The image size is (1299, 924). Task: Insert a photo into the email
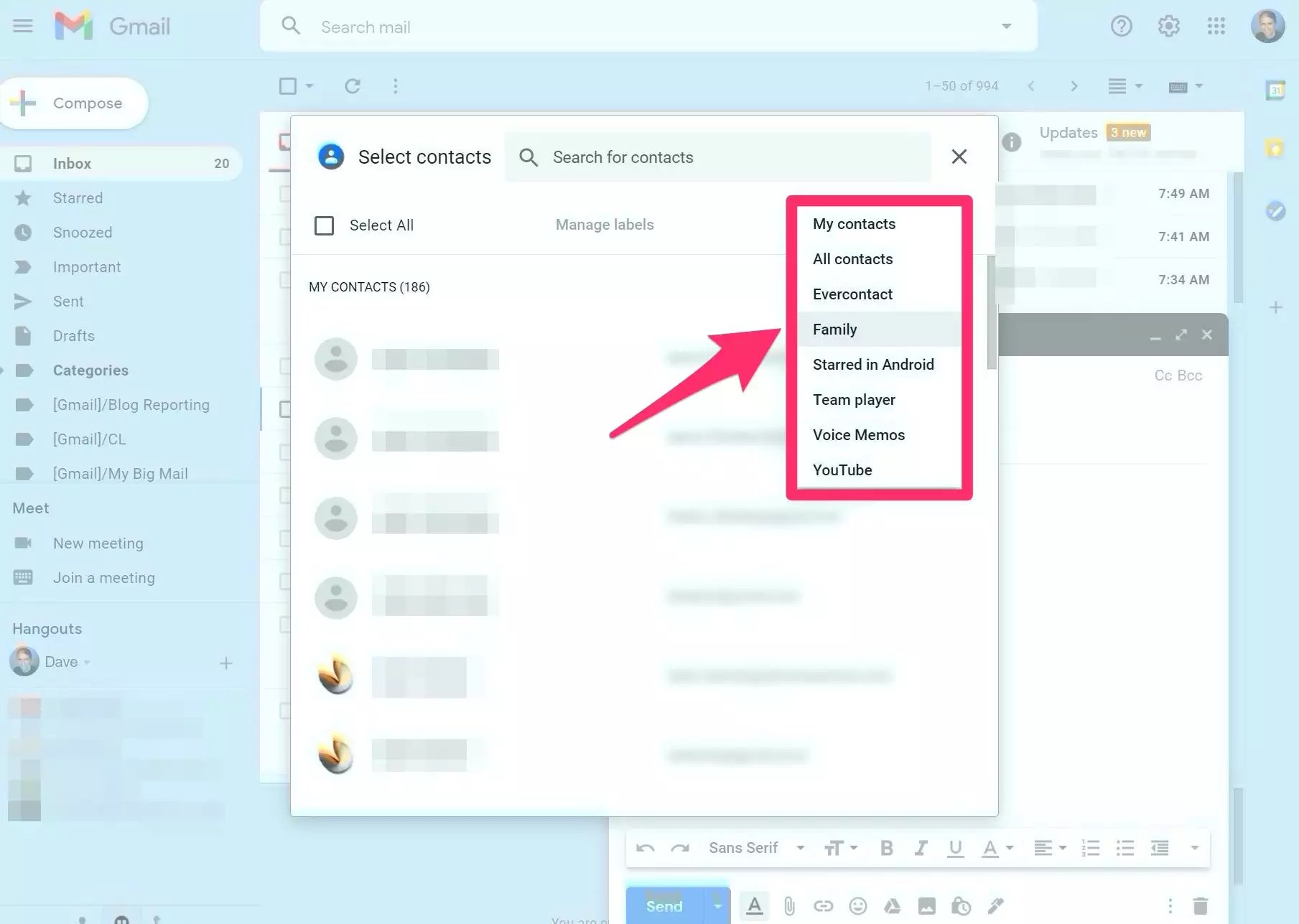pos(926,905)
